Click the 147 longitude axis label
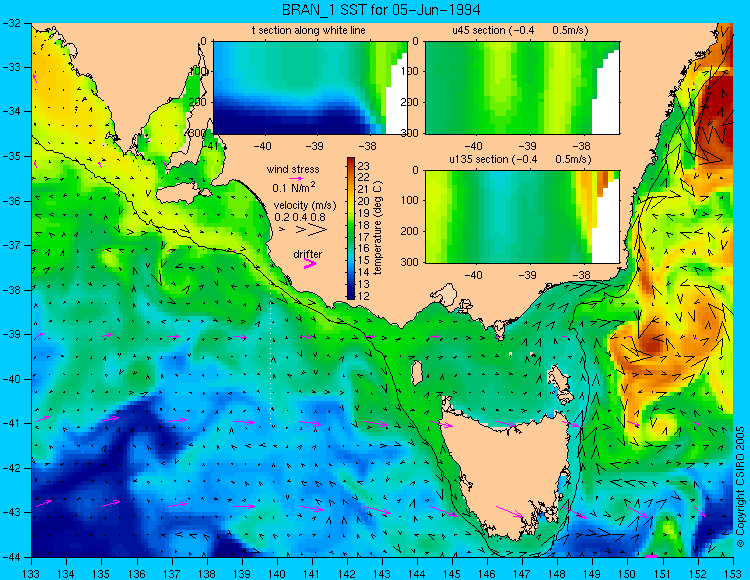The height and width of the screenshot is (580, 750). [x=522, y=573]
